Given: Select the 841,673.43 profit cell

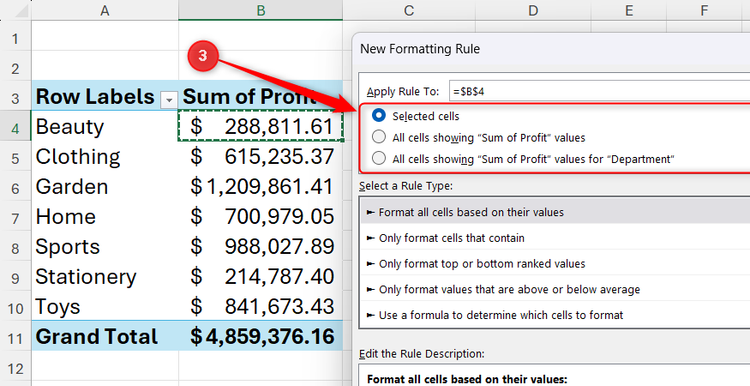Looking at the screenshot, I should (x=261, y=307).
